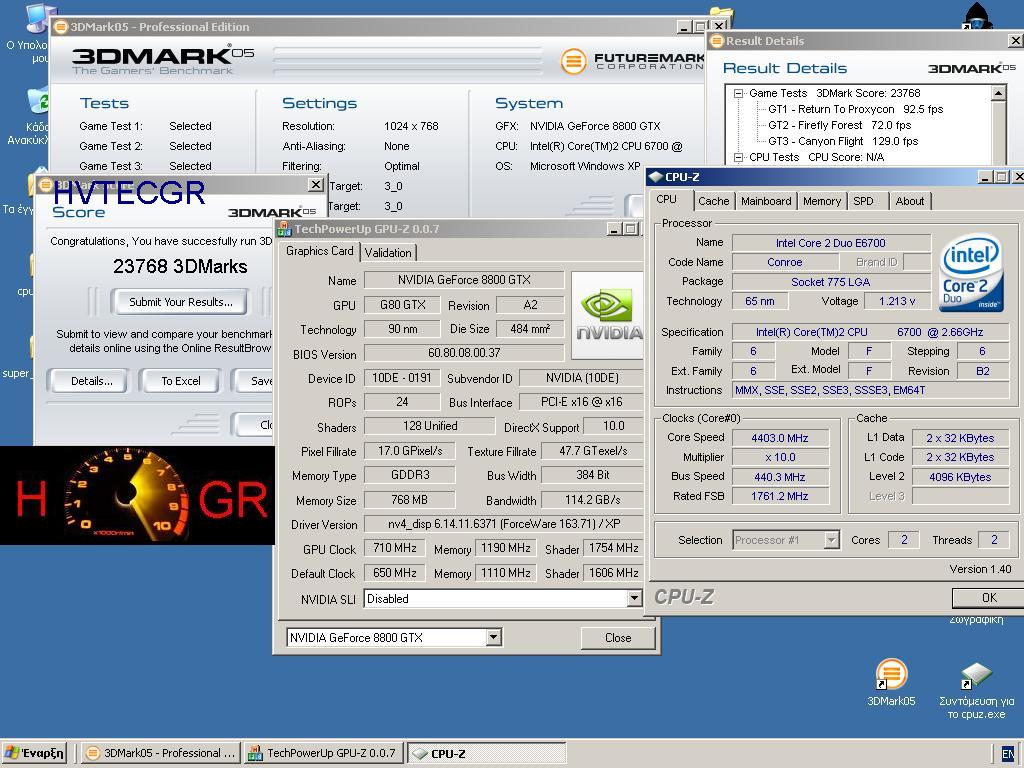Open the cpuz.exe shortcut on the desktop
This screenshot has height=768, width=1024.
[976, 675]
